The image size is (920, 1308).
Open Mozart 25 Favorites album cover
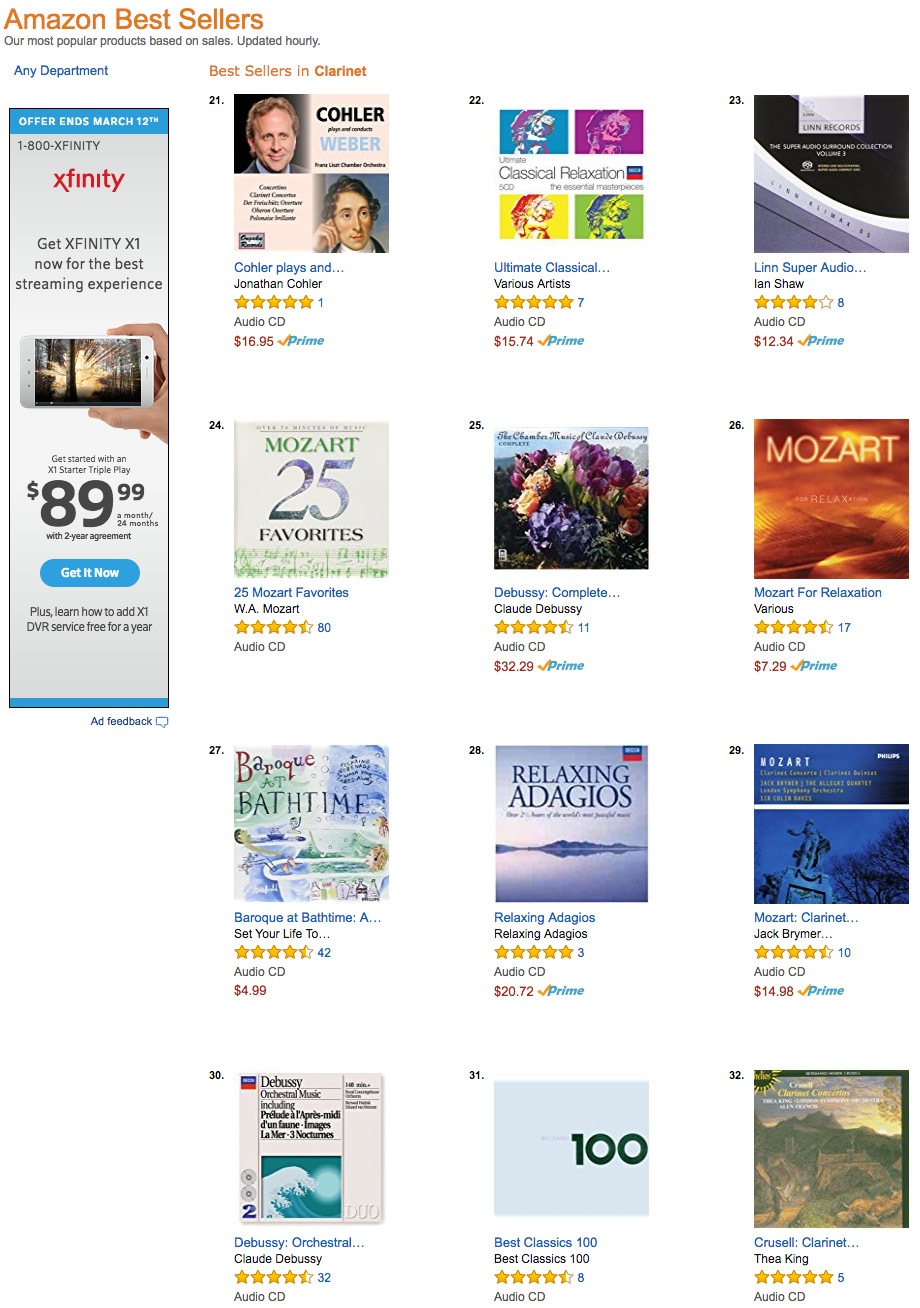click(x=311, y=499)
